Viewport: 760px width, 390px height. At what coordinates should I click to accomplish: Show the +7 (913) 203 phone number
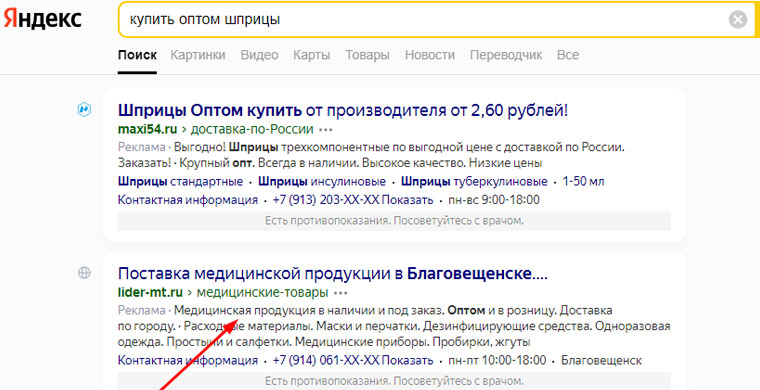(x=353, y=200)
